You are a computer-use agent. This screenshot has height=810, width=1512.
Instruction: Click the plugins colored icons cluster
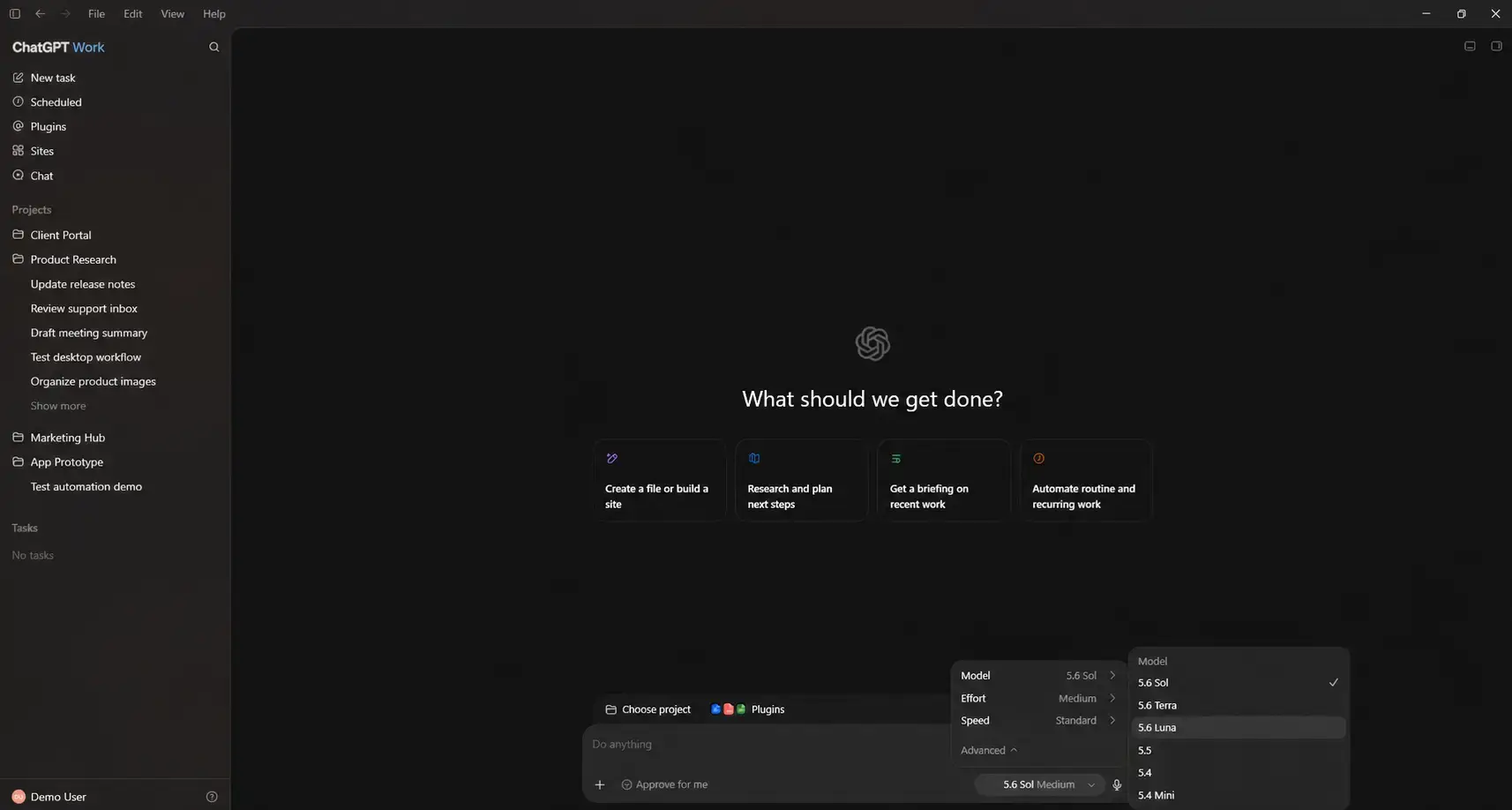pyautogui.click(x=729, y=709)
